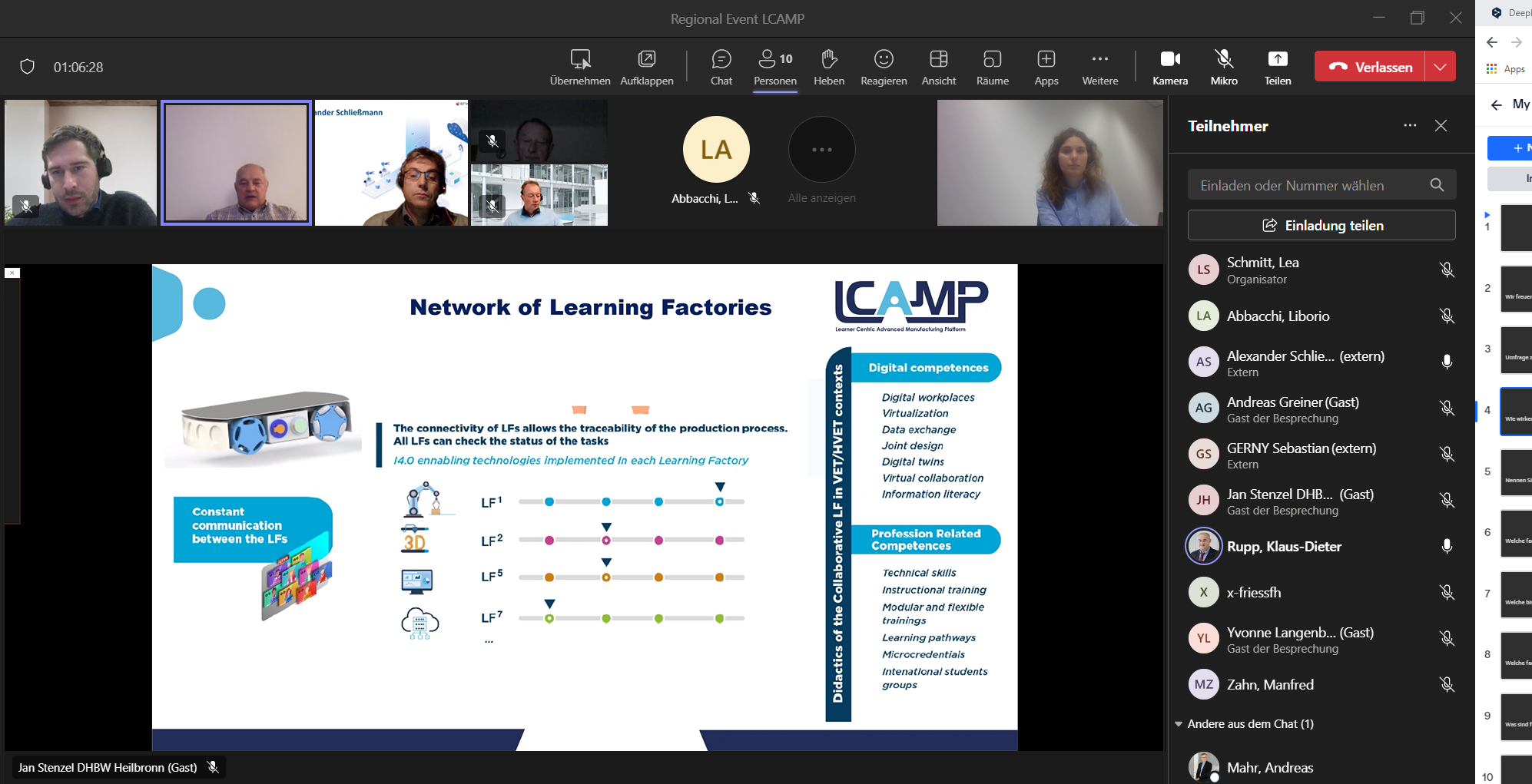1532x784 pixels.
Task: Collapse Andere aus dem Chat section
Action: tap(1179, 724)
